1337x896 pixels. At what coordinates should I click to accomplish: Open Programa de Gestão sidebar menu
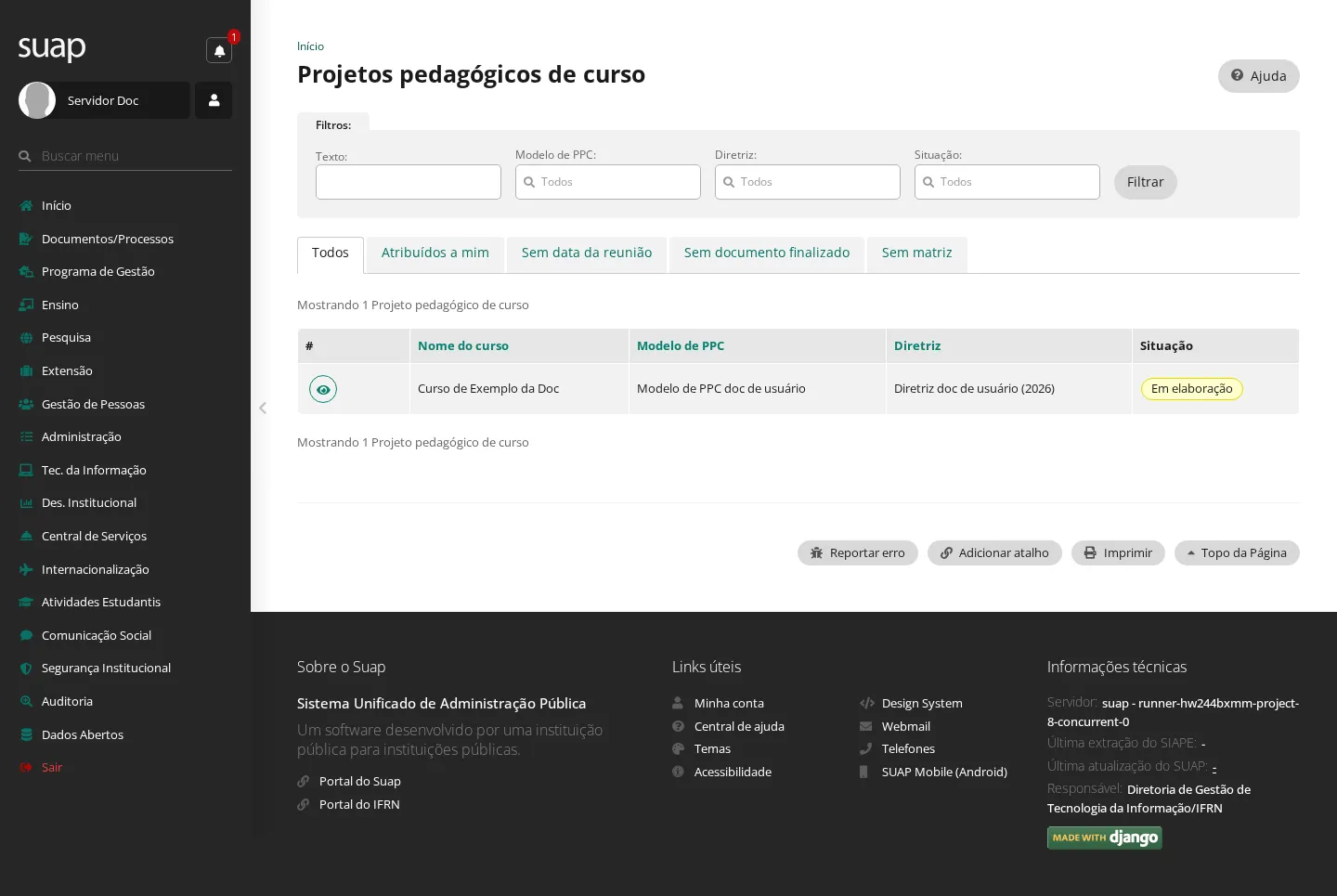[x=98, y=271]
